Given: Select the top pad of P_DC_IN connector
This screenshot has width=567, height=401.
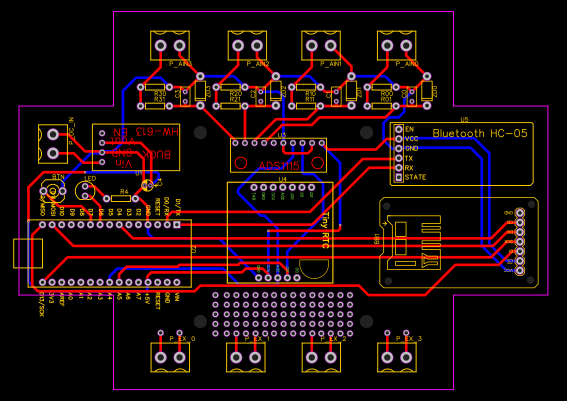Looking at the screenshot, I should (x=53, y=134).
